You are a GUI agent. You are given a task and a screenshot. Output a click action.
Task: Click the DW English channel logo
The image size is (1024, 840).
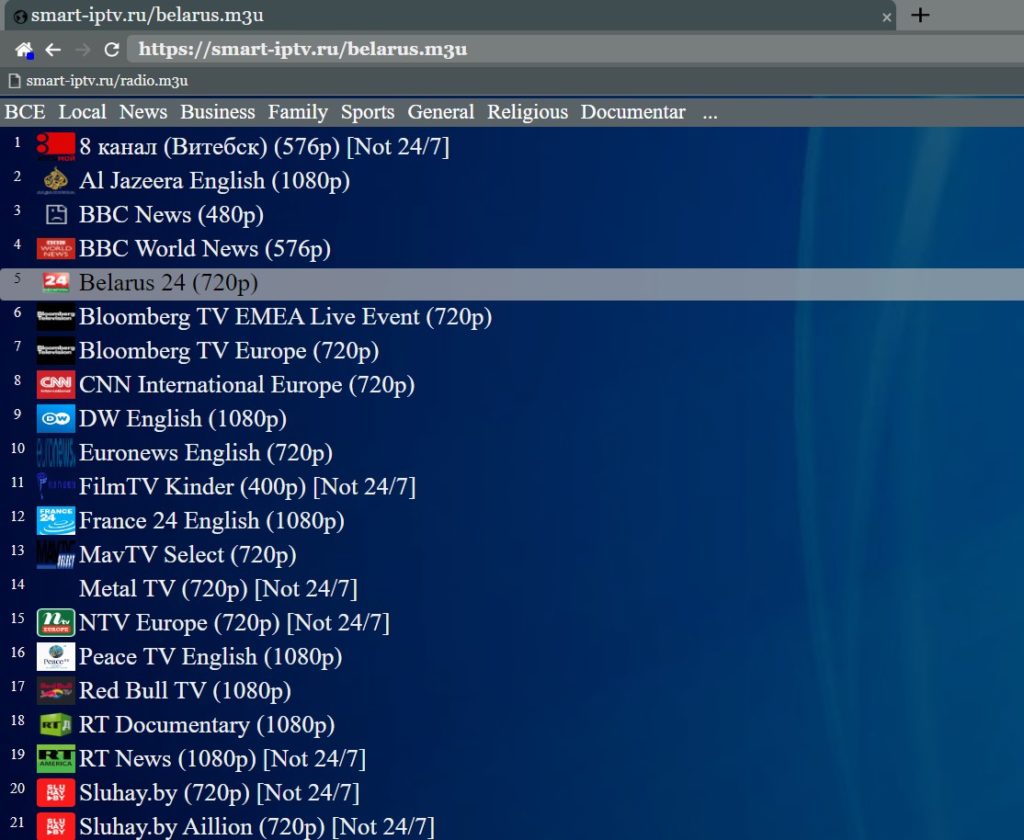[x=56, y=419]
